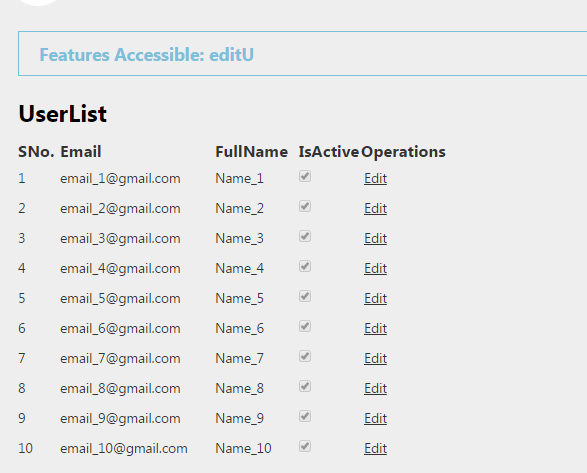Click Edit for Name_5
This screenshot has width=587, height=473.
(375, 298)
